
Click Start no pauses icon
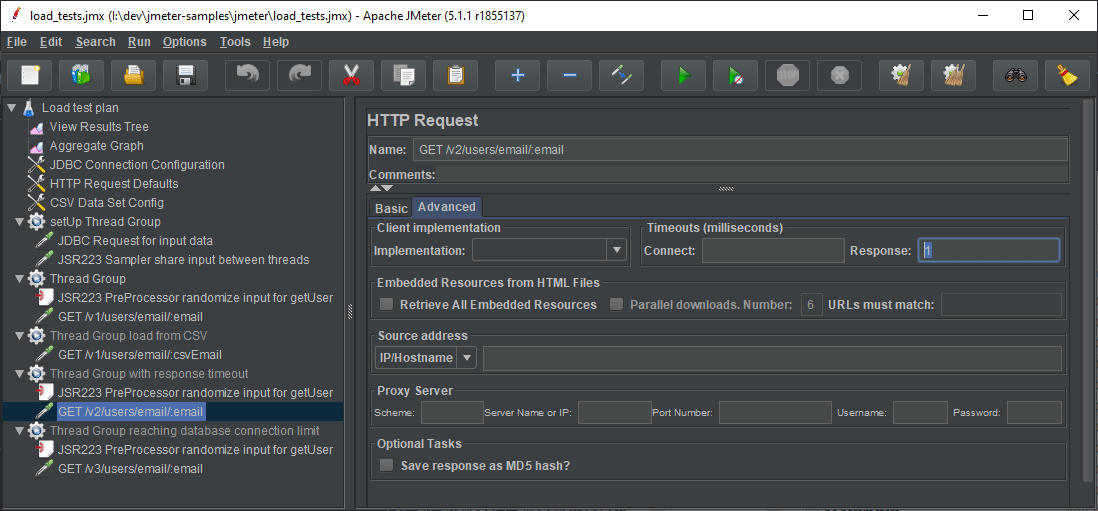(x=735, y=75)
